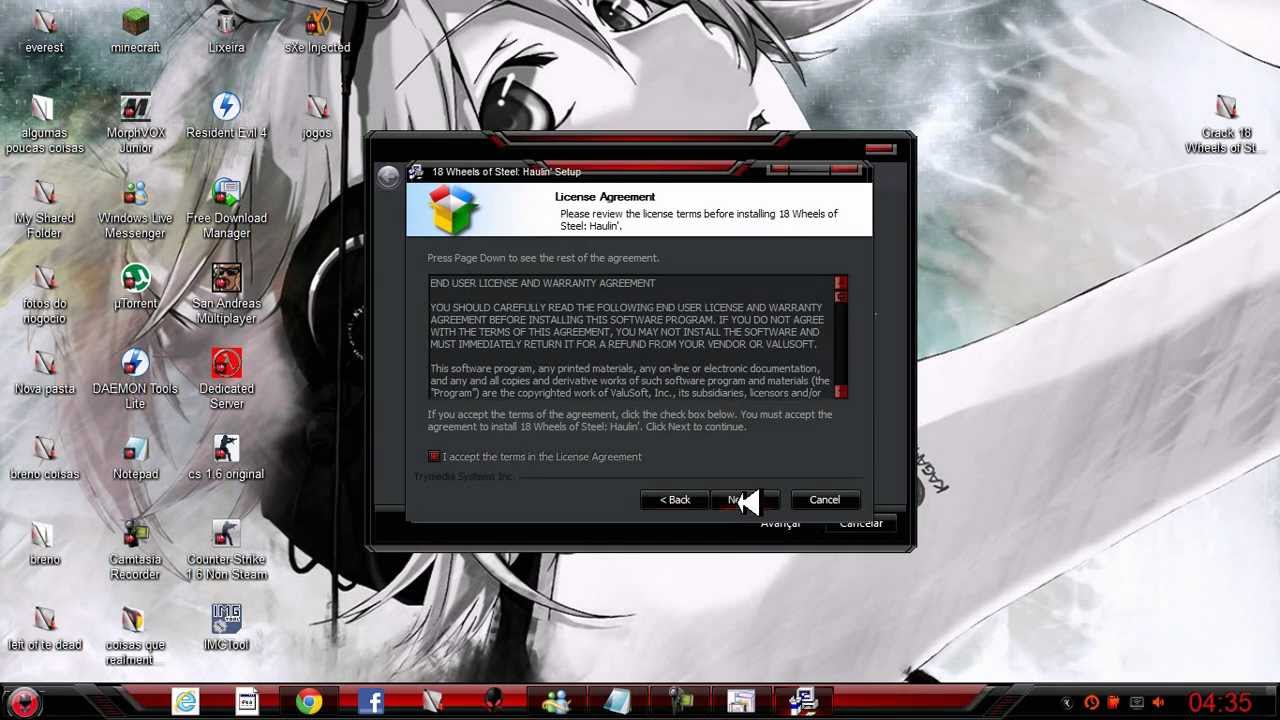Open the sXe Injected shortcut
The width and height of the screenshot is (1280, 720).
(x=317, y=30)
